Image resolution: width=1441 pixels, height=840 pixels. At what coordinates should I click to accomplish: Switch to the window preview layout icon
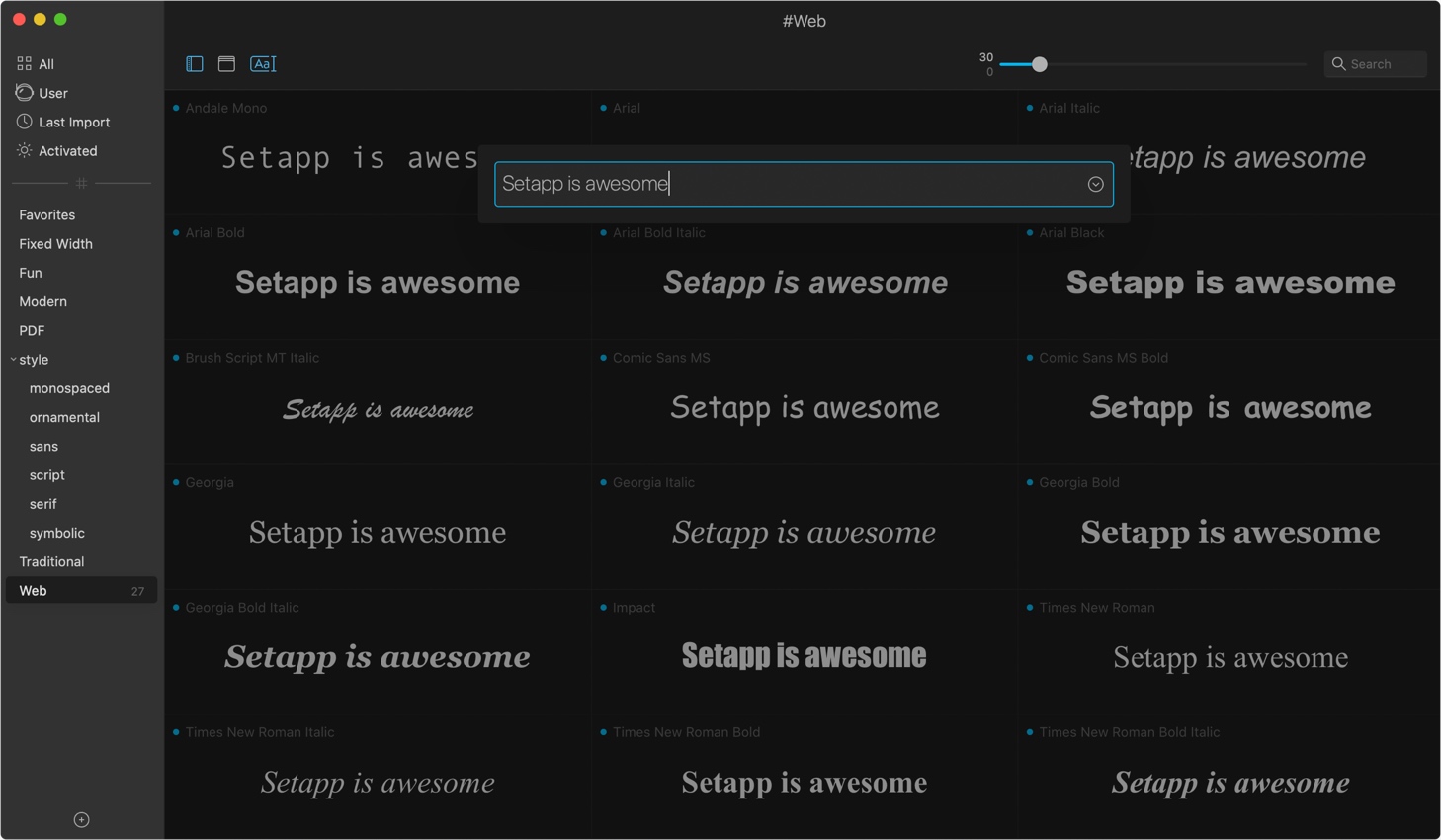(226, 64)
